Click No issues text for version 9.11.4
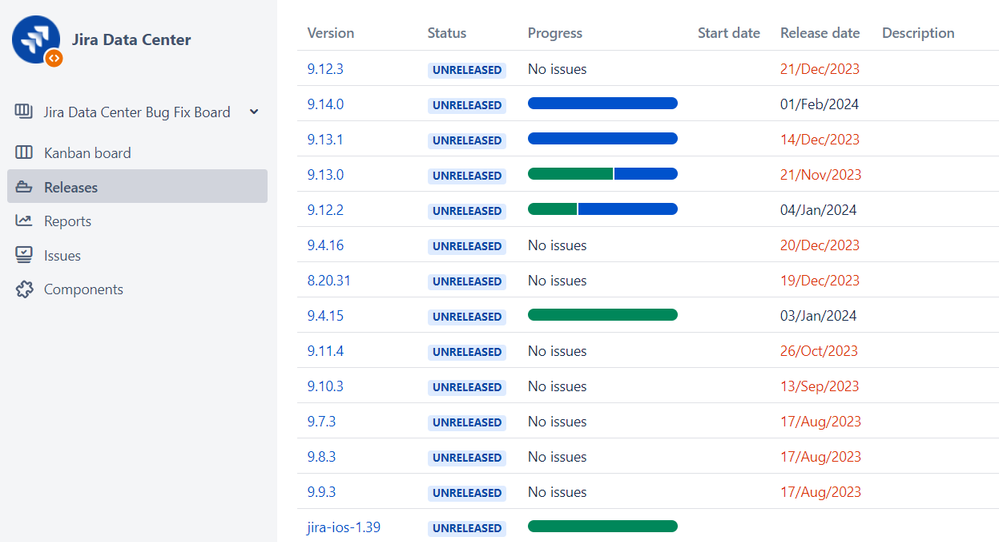 pos(557,351)
